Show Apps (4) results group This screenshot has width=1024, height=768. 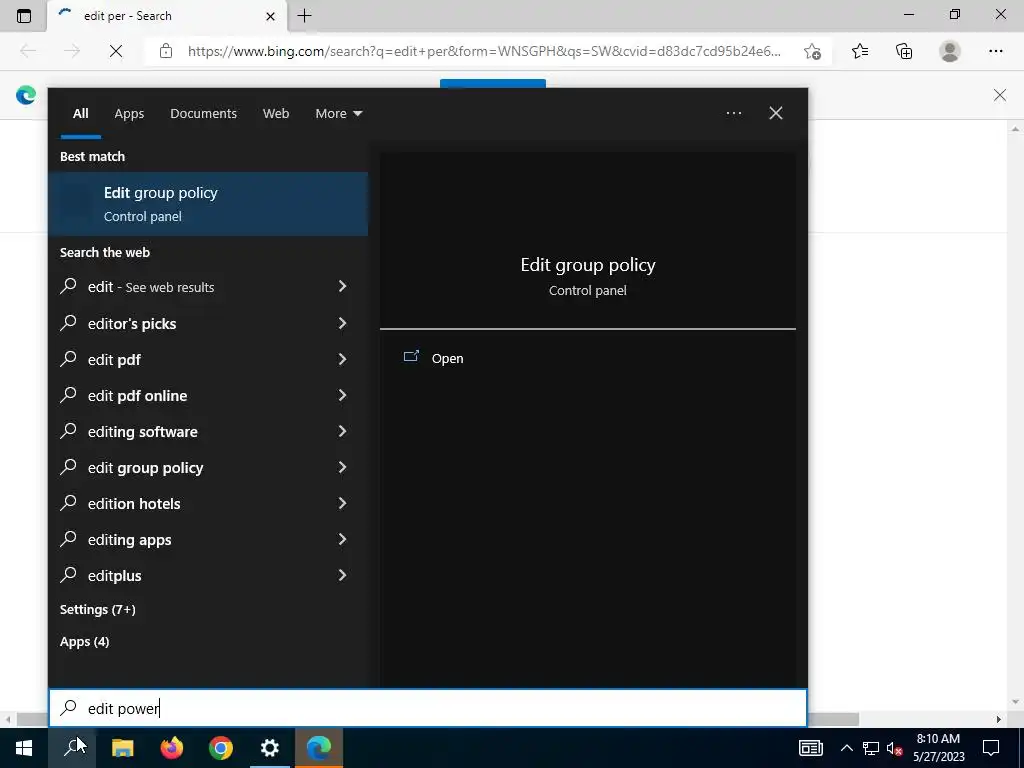click(x=84, y=641)
